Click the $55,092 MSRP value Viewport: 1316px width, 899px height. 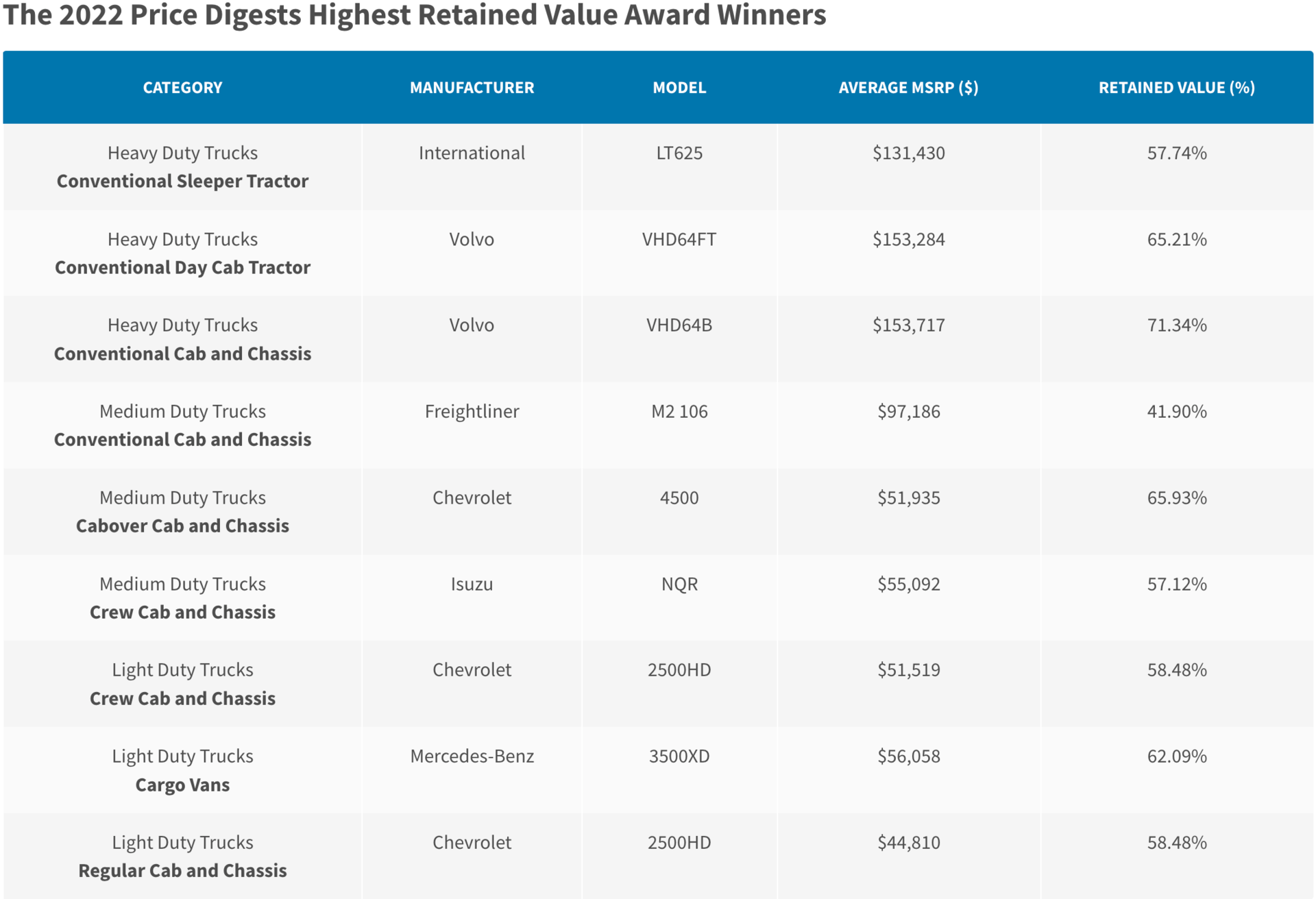click(x=908, y=584)
